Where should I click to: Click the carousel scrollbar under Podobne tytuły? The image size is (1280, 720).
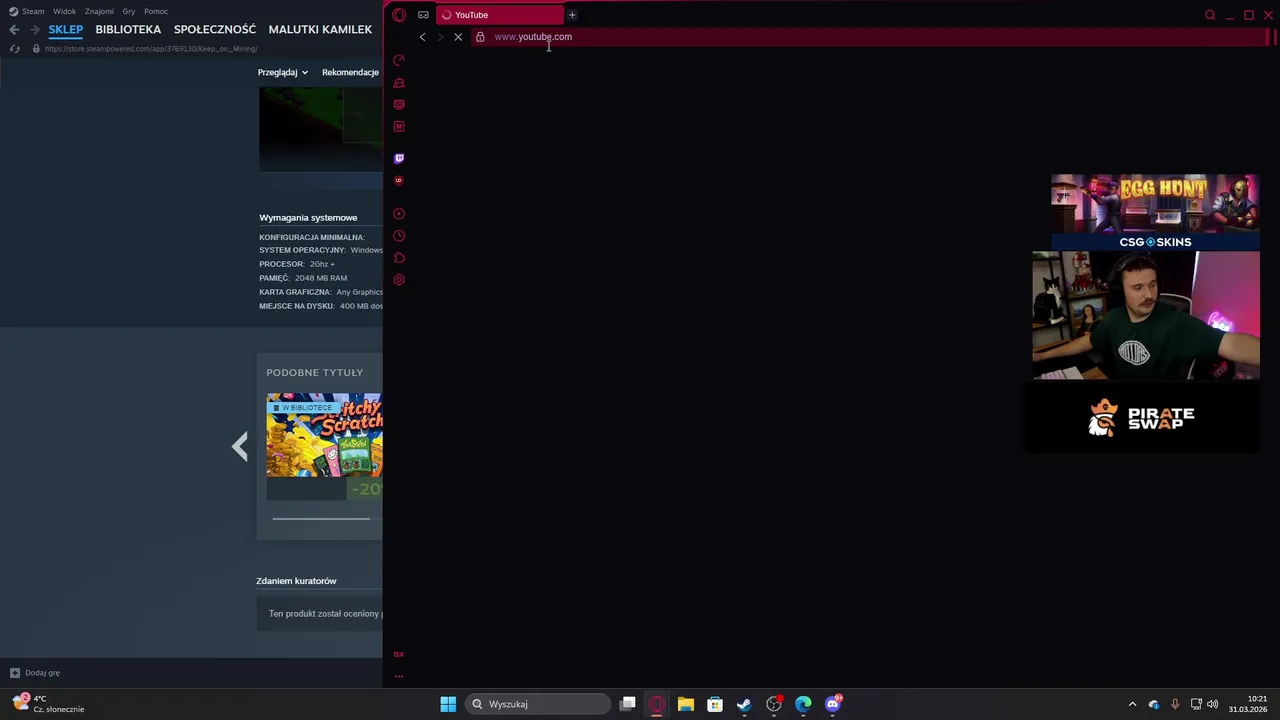tap(321, 518)
